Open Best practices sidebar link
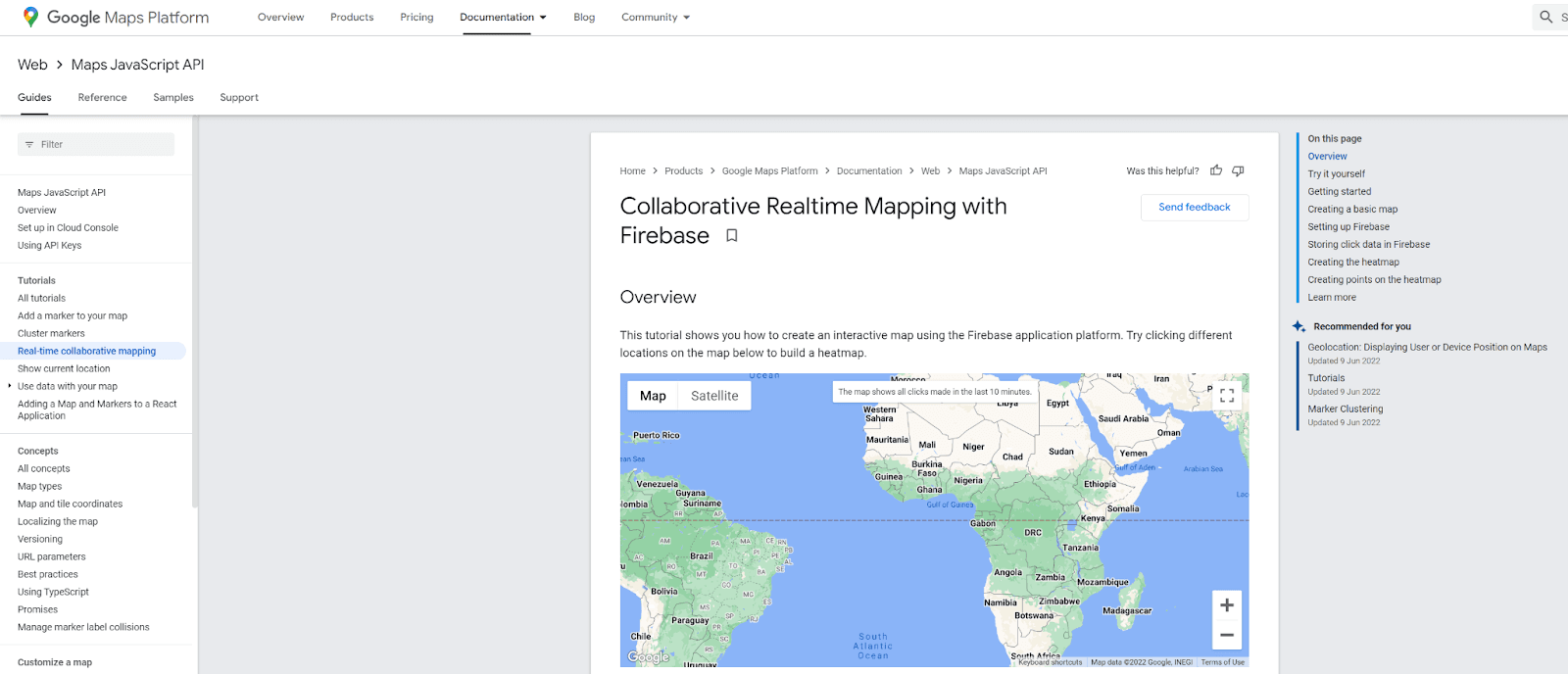Screen dimensions: 1568x674 click(x=48, y=575)
